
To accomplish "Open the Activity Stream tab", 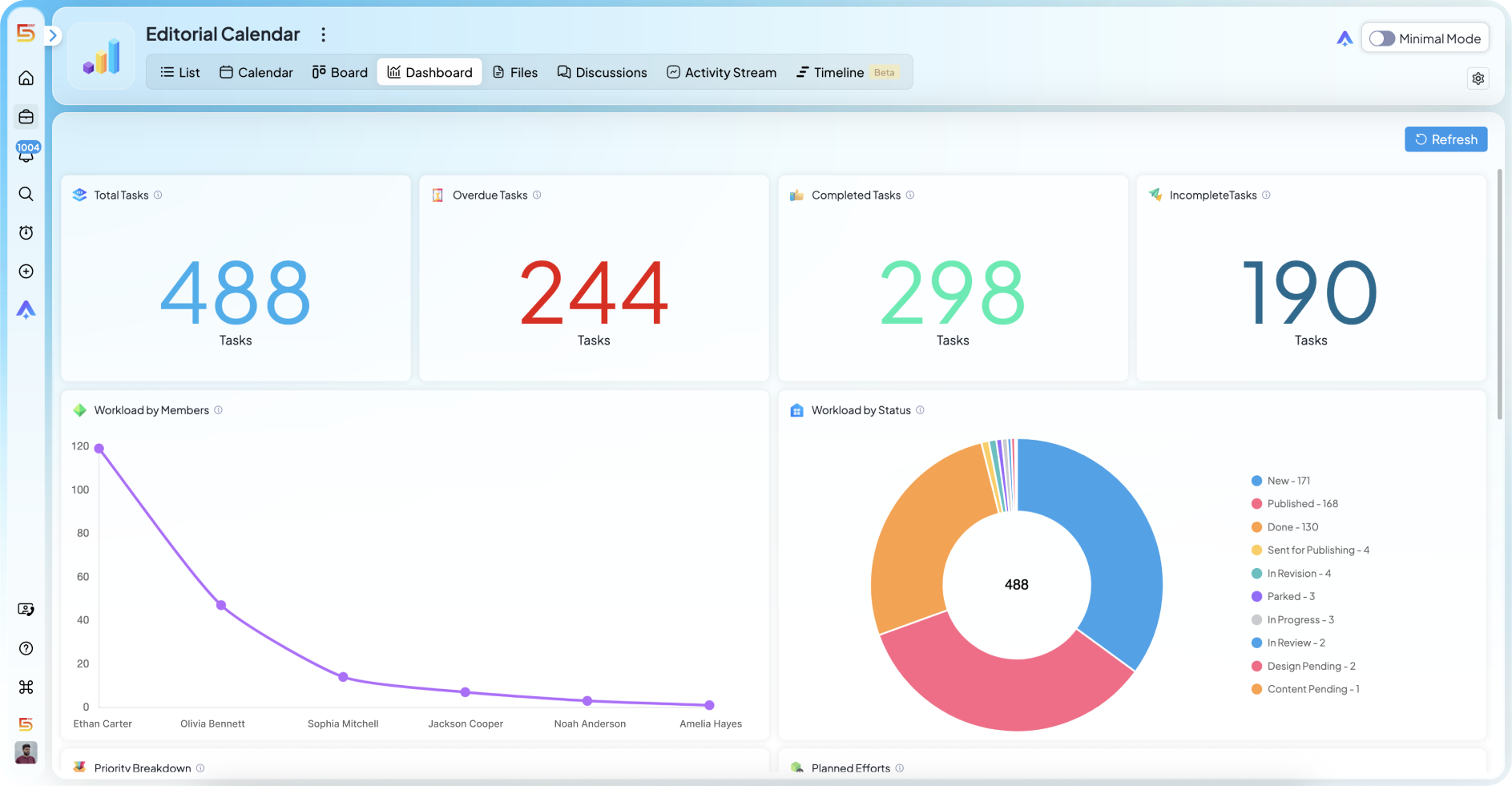I will (x=722, y=72).
